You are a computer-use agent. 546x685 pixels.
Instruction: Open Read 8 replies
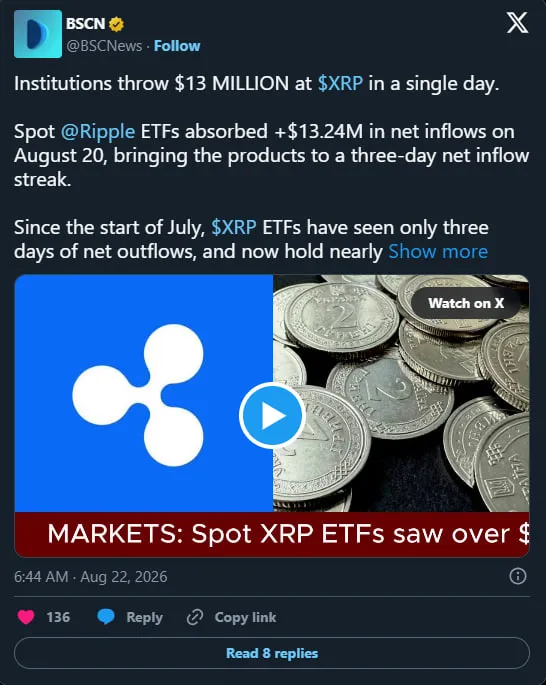click(x=272, y=653)
